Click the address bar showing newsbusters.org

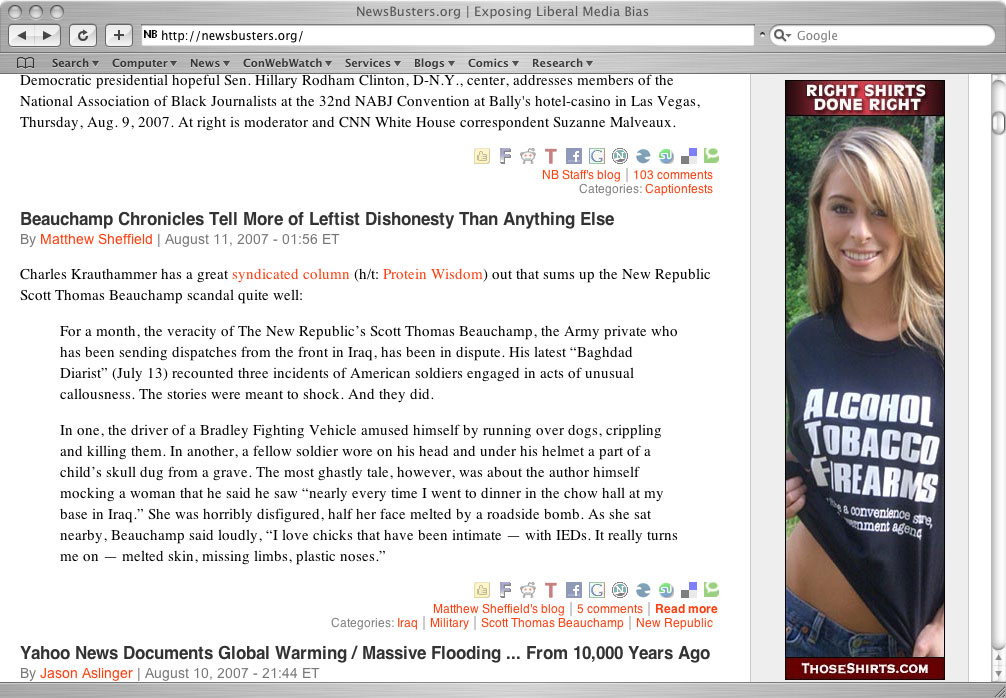point(448,35)
